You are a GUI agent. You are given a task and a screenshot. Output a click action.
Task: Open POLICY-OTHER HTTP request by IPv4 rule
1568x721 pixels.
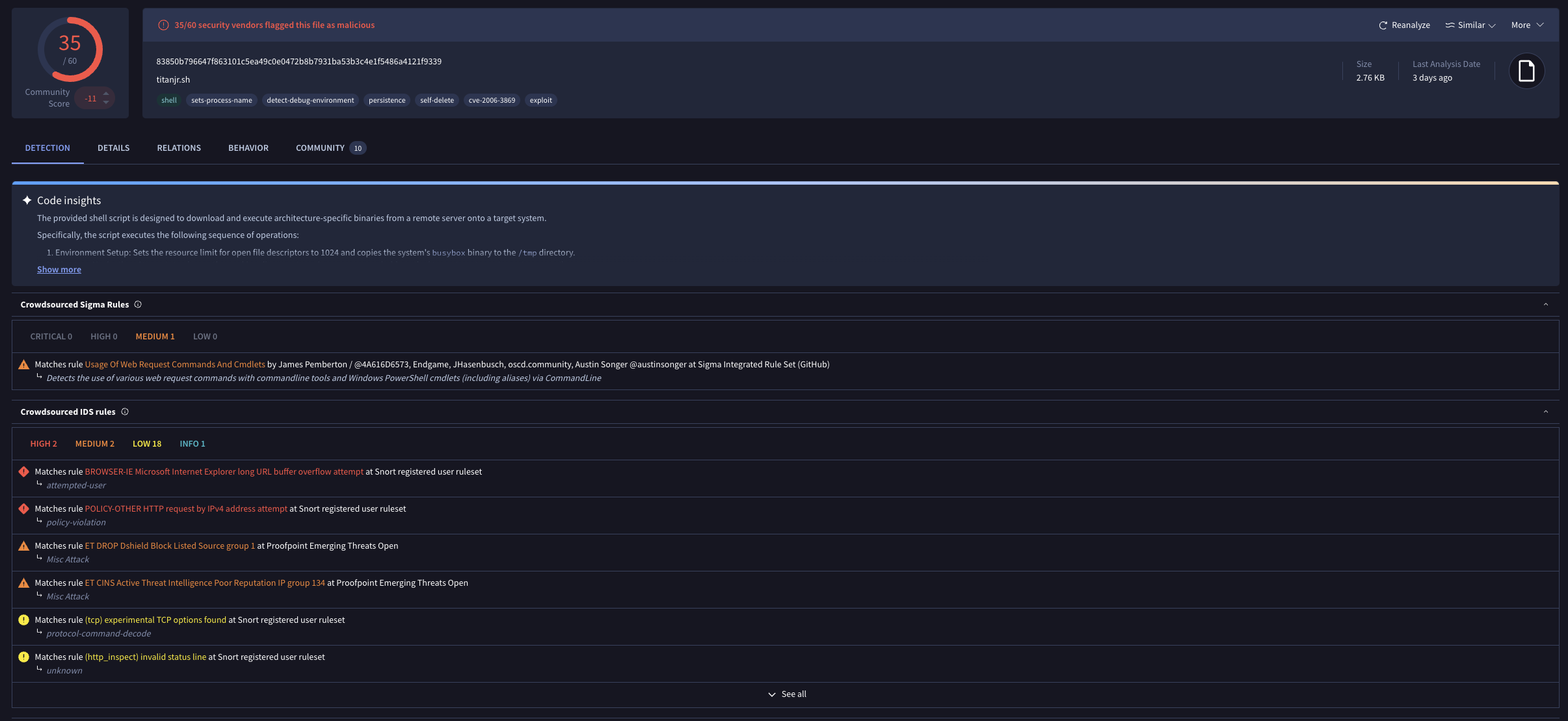(186, 509)
